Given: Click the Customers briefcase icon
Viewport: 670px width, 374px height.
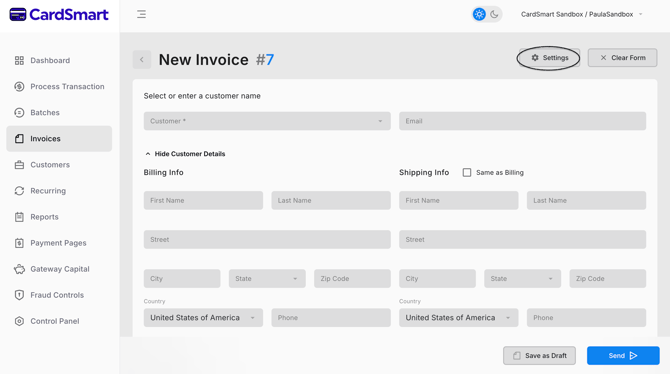Looking at the screenshot, I should tap(19, 165).
